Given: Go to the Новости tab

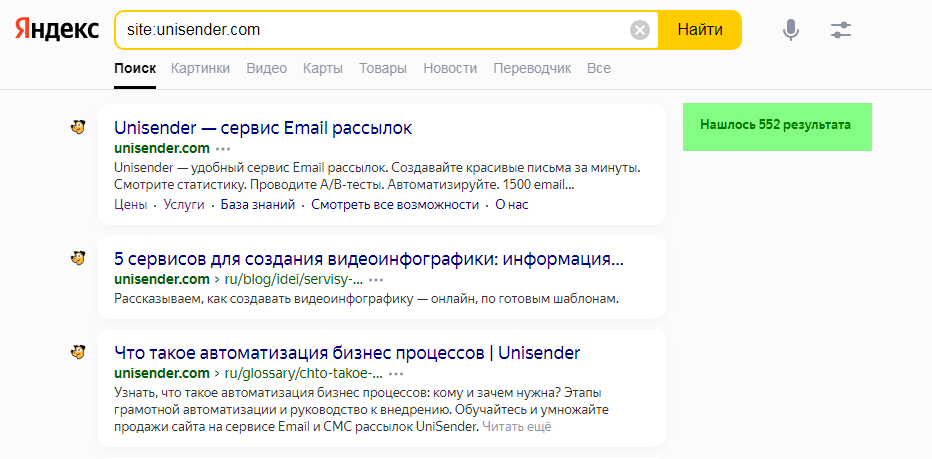Looking at the screenshot, I should coord(450,68).
